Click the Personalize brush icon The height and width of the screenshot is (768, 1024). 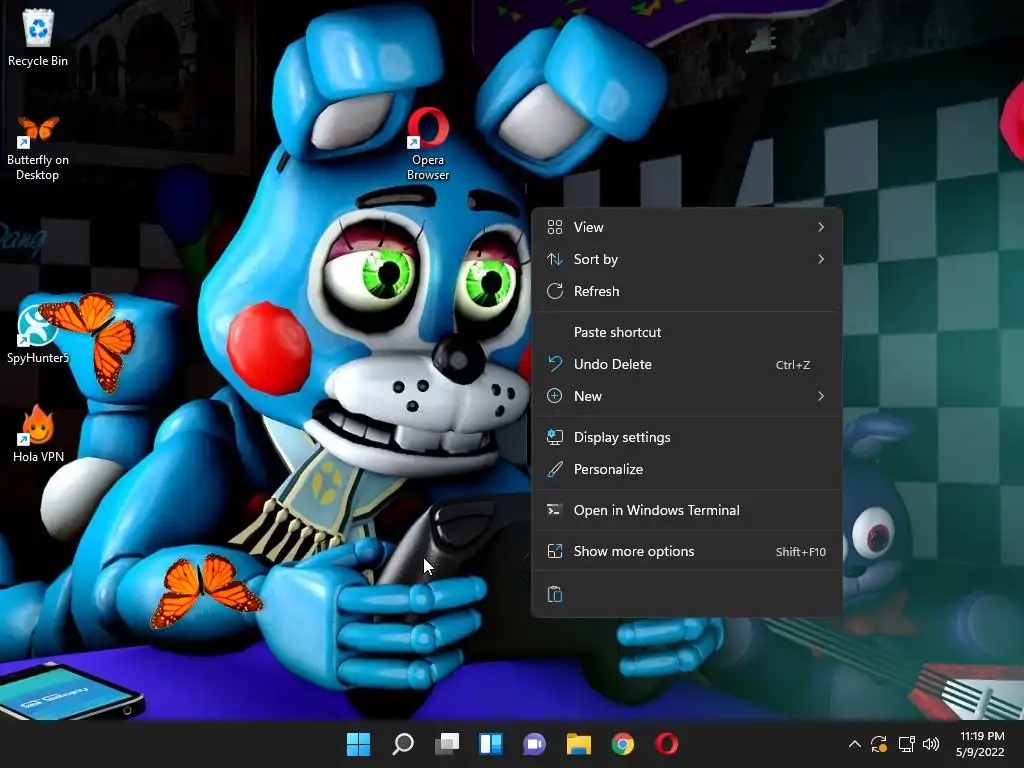[x=554, y=470]
